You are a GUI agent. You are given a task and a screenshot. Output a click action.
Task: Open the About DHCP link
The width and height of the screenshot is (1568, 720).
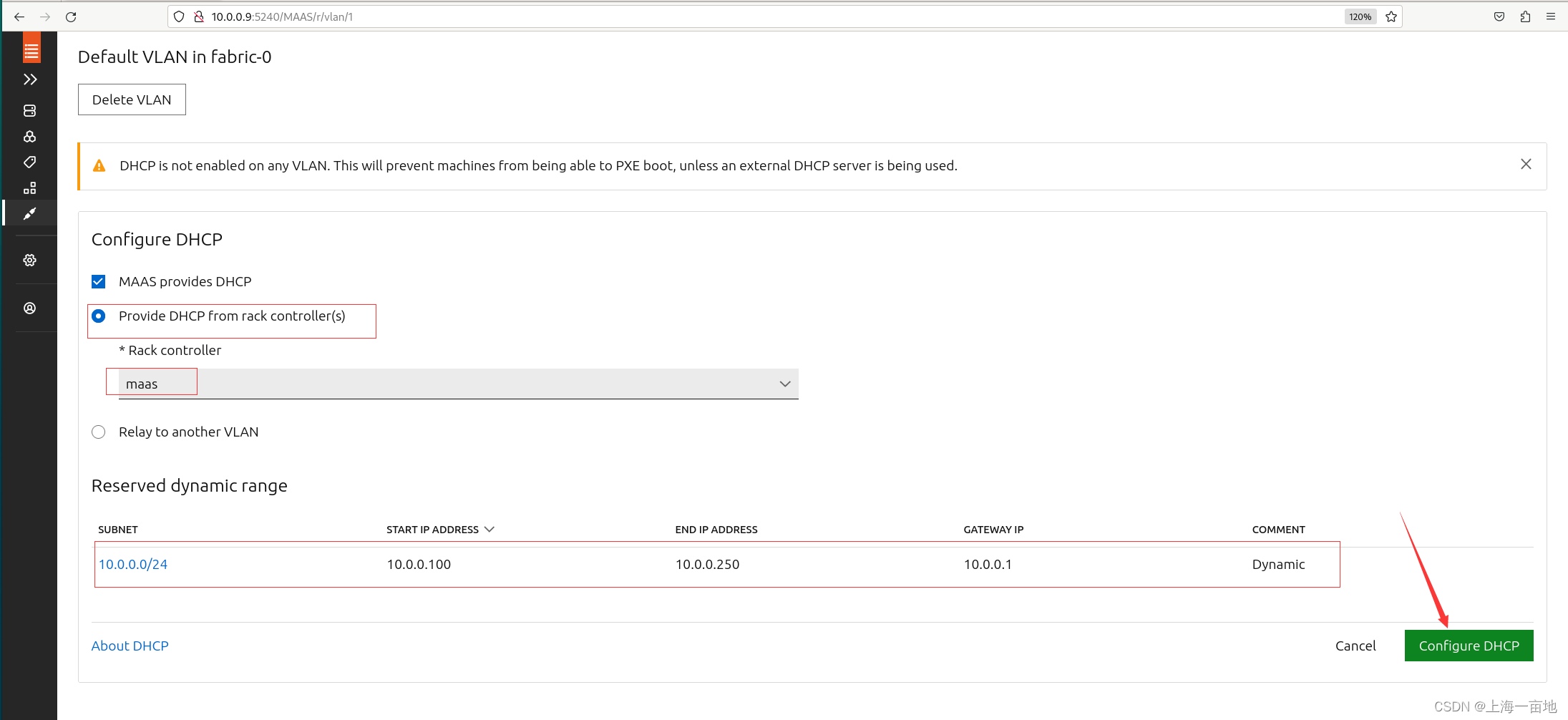click(130, 646)
